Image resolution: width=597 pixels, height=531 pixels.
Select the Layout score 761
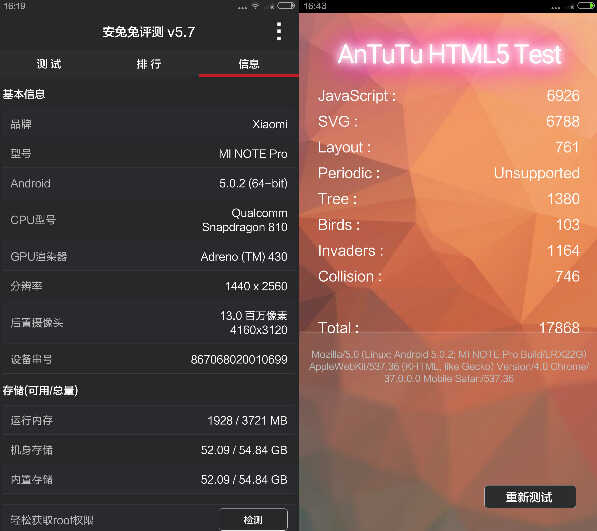point(567,147)
